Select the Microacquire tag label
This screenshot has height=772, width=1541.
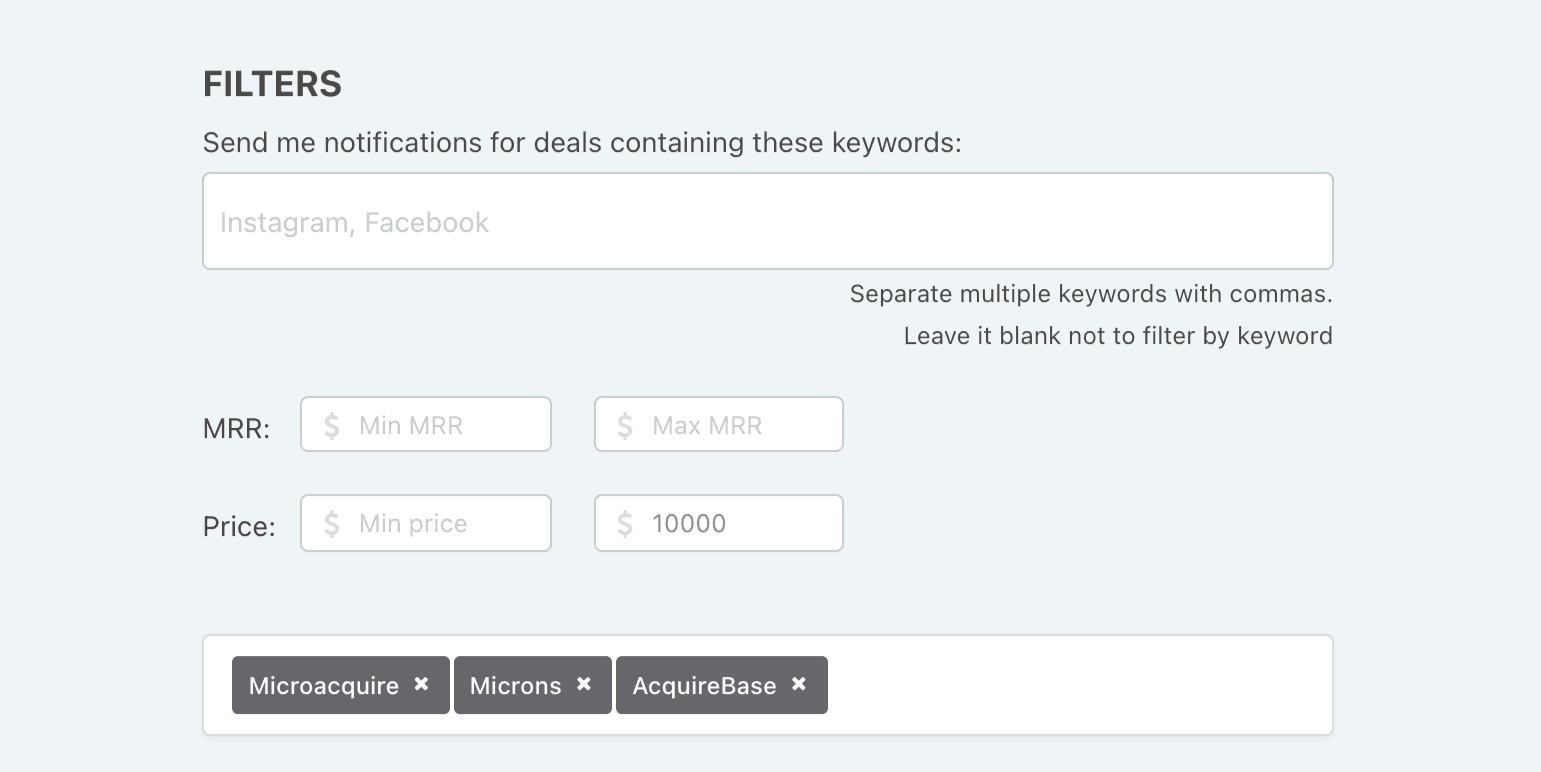pos(323,686)
